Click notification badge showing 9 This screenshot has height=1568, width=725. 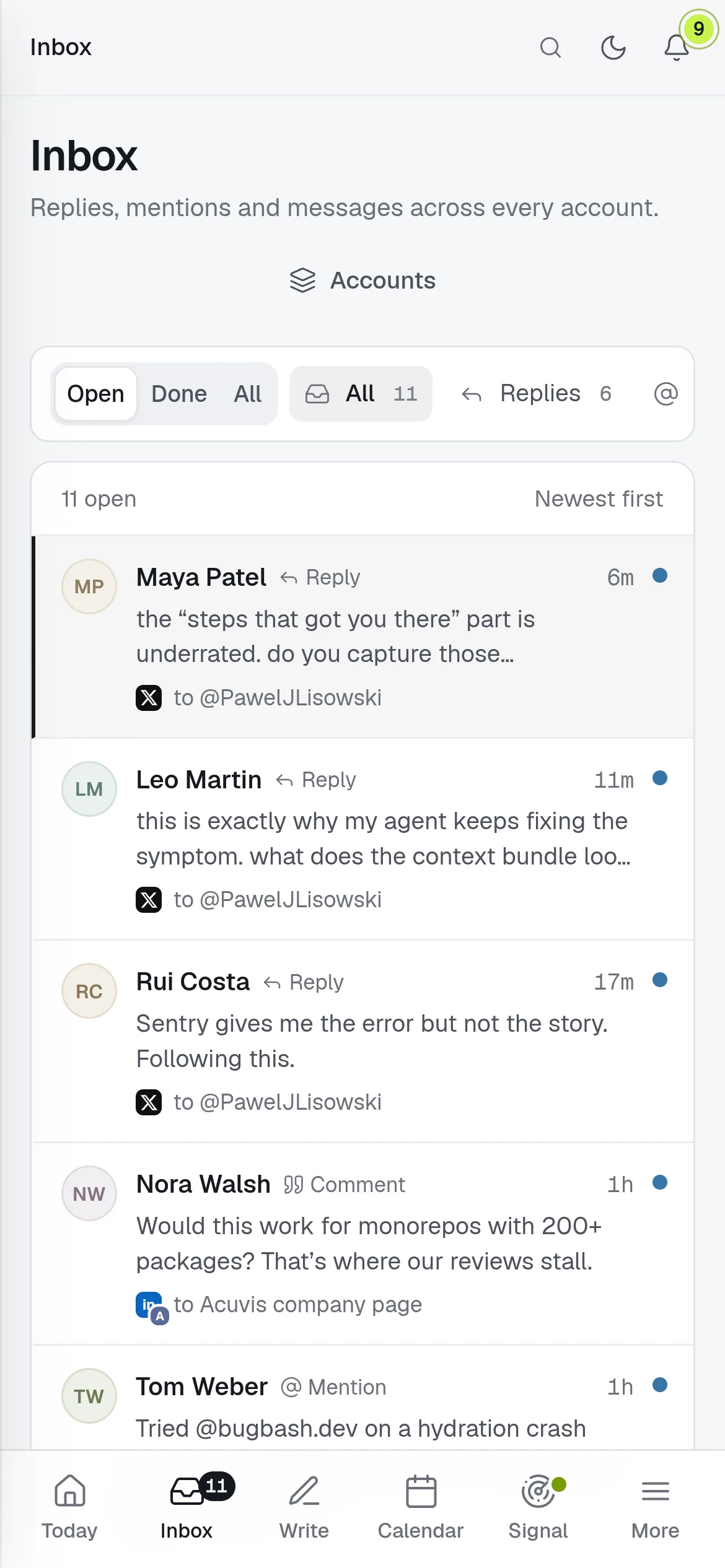tap(698, 28)
